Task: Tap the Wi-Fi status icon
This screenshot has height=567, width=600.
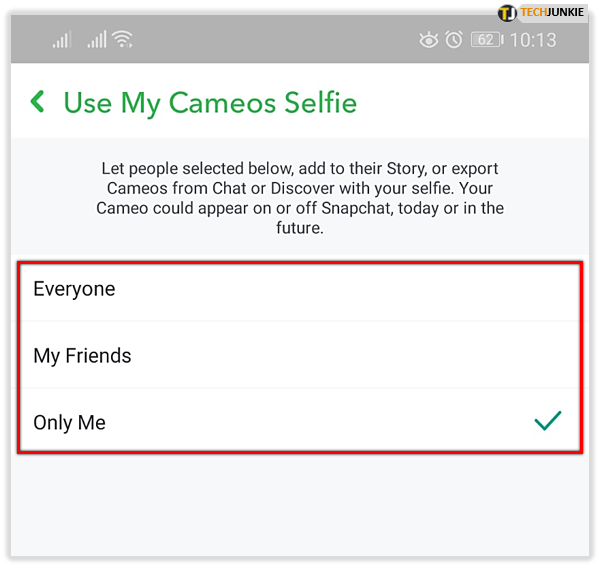Action: 122,39
